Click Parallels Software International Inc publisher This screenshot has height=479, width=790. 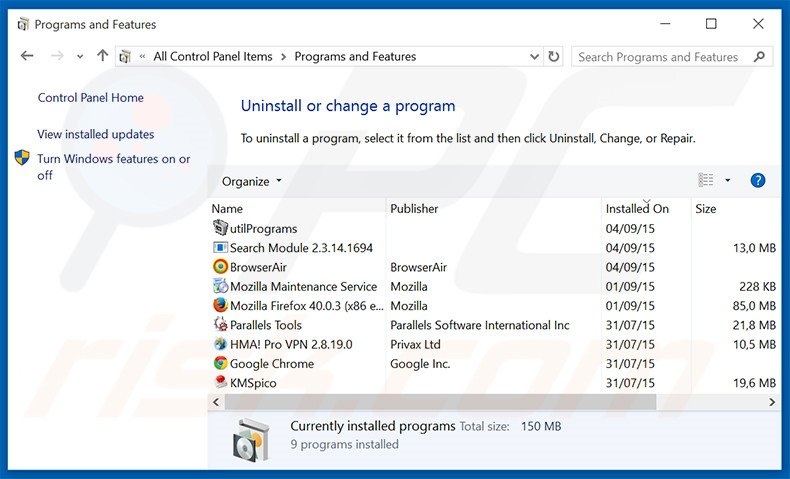pyautogui.click(x=480, y=325)
